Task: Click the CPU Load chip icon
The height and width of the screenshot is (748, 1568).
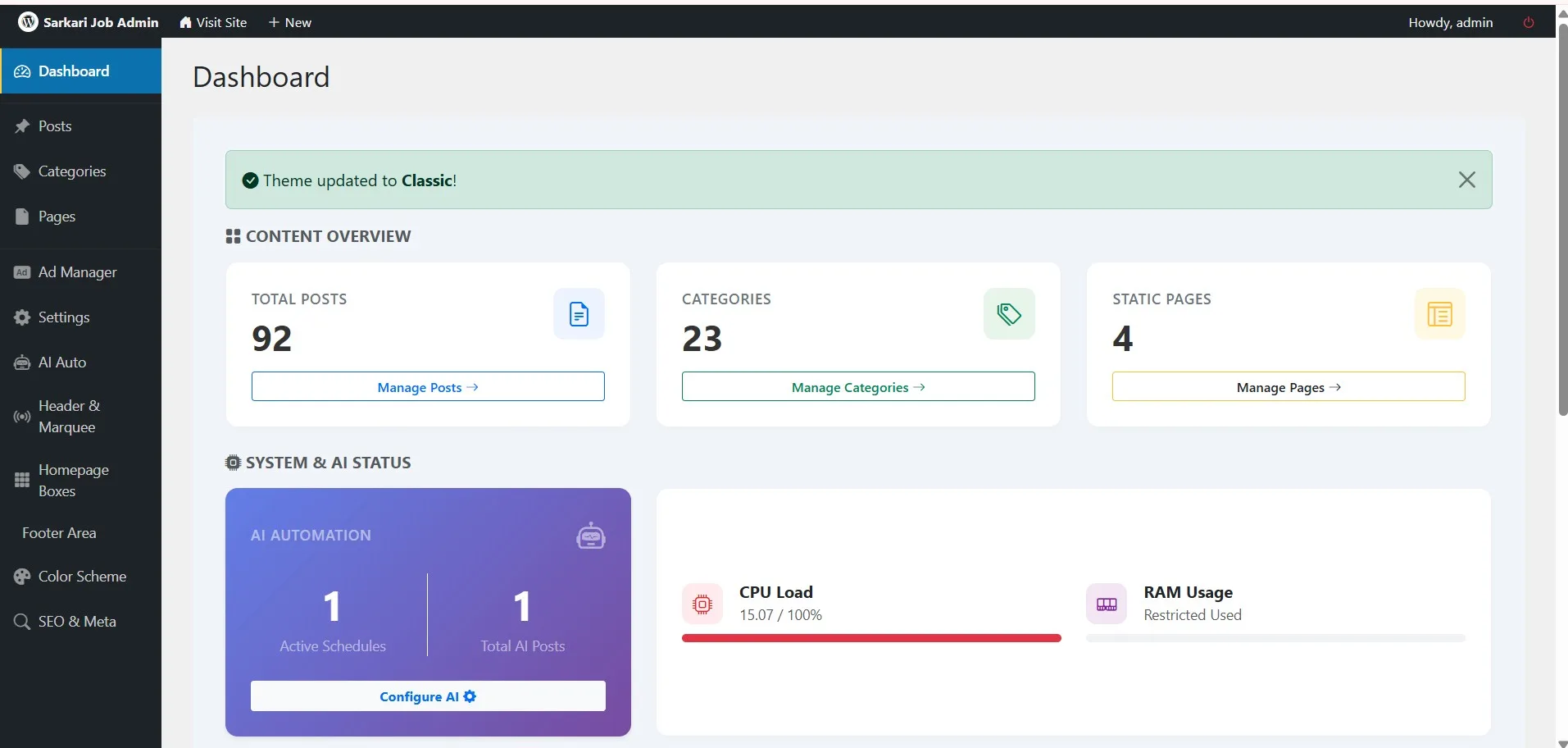Action: (702, 604)
